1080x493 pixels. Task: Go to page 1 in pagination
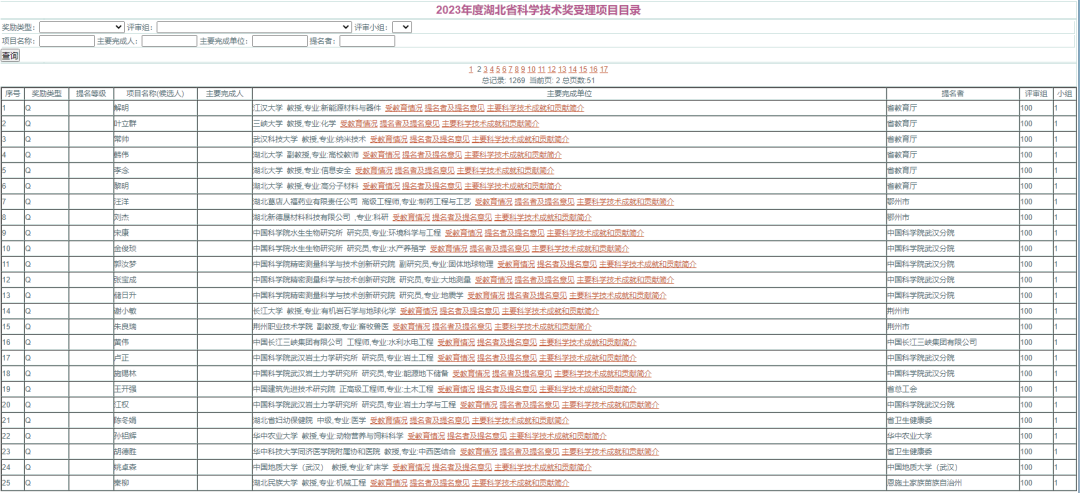[x=471, y=70]
